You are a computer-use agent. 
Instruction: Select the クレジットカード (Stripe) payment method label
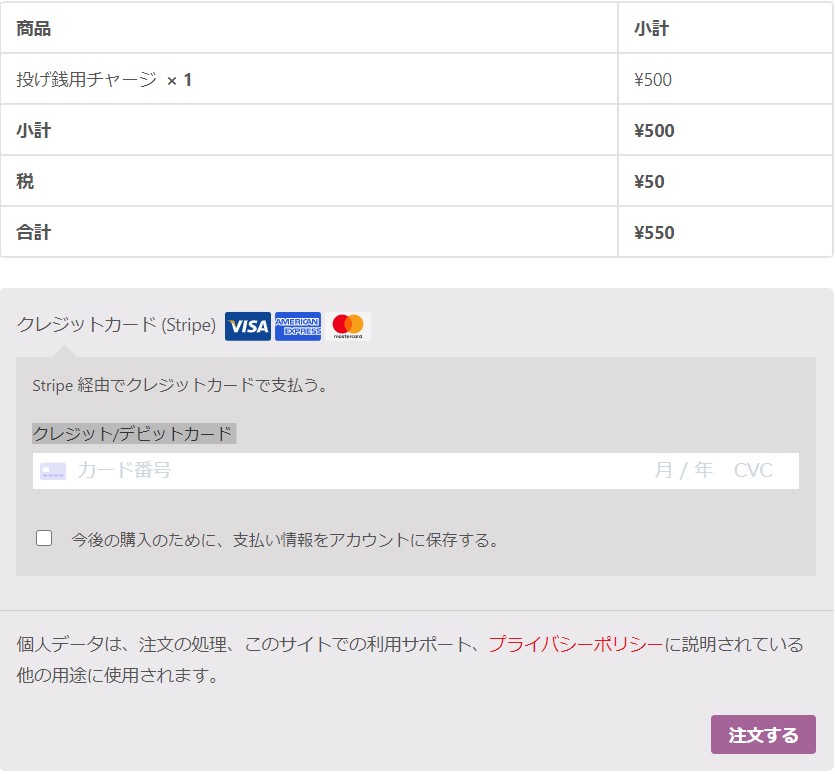[x=116, y=325]
